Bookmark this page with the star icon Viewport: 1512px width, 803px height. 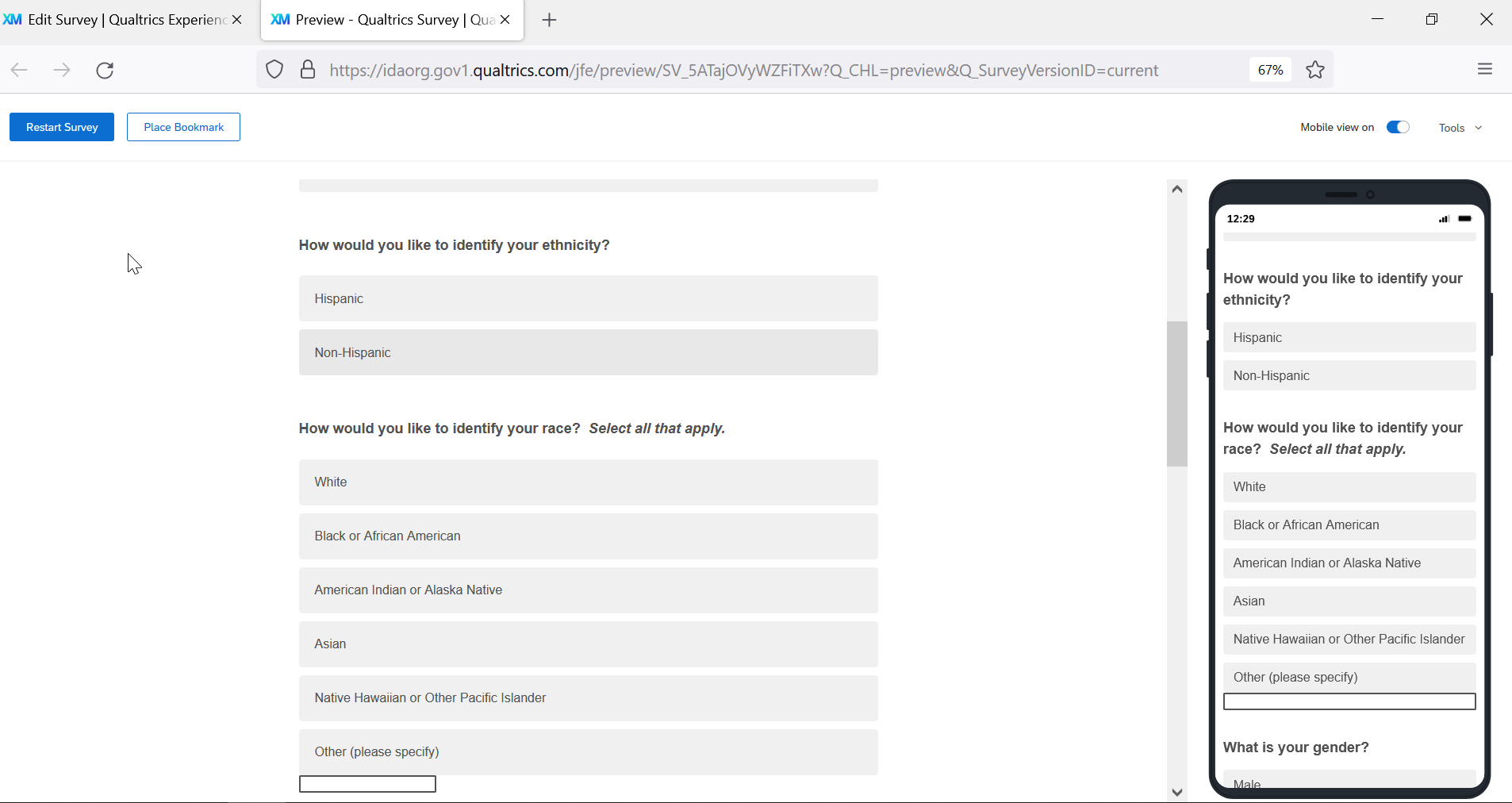coord(1315,70)
